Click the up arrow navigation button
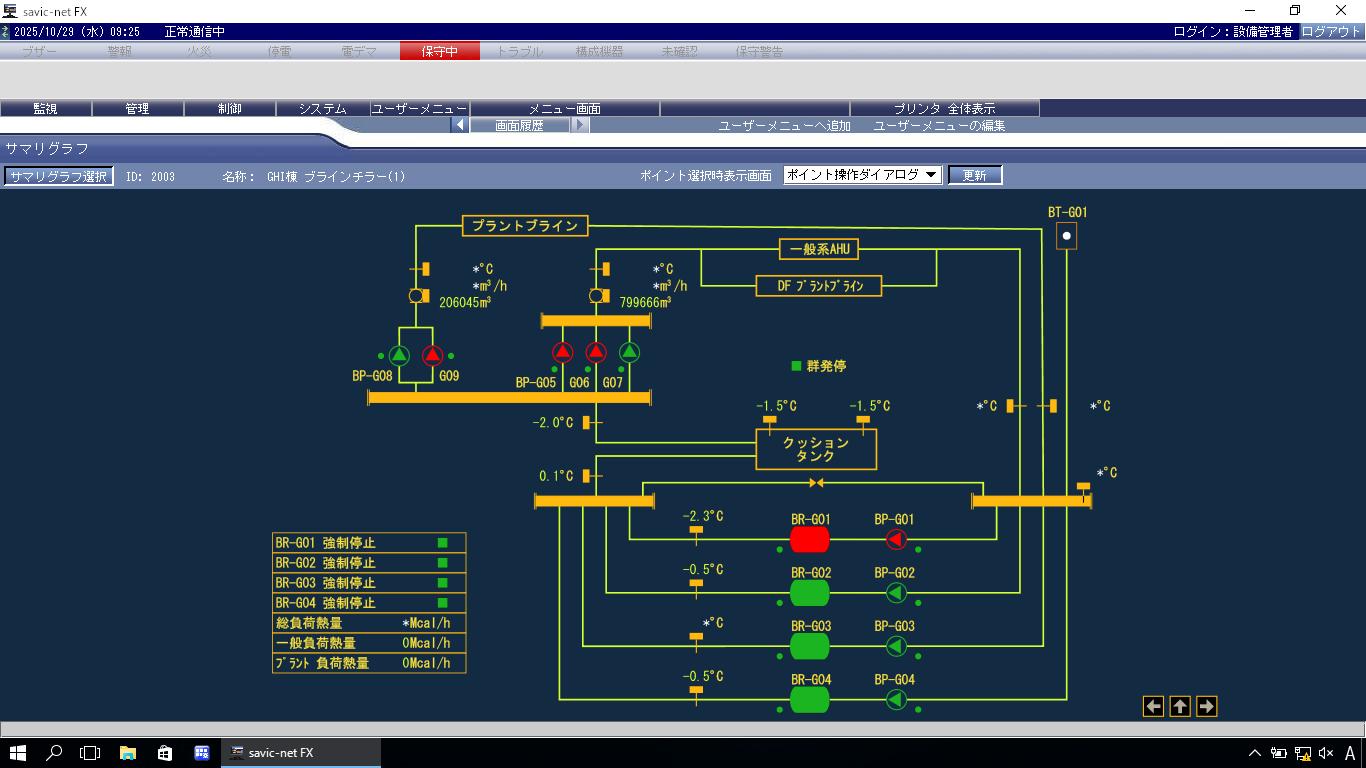 click(1180, 707)
